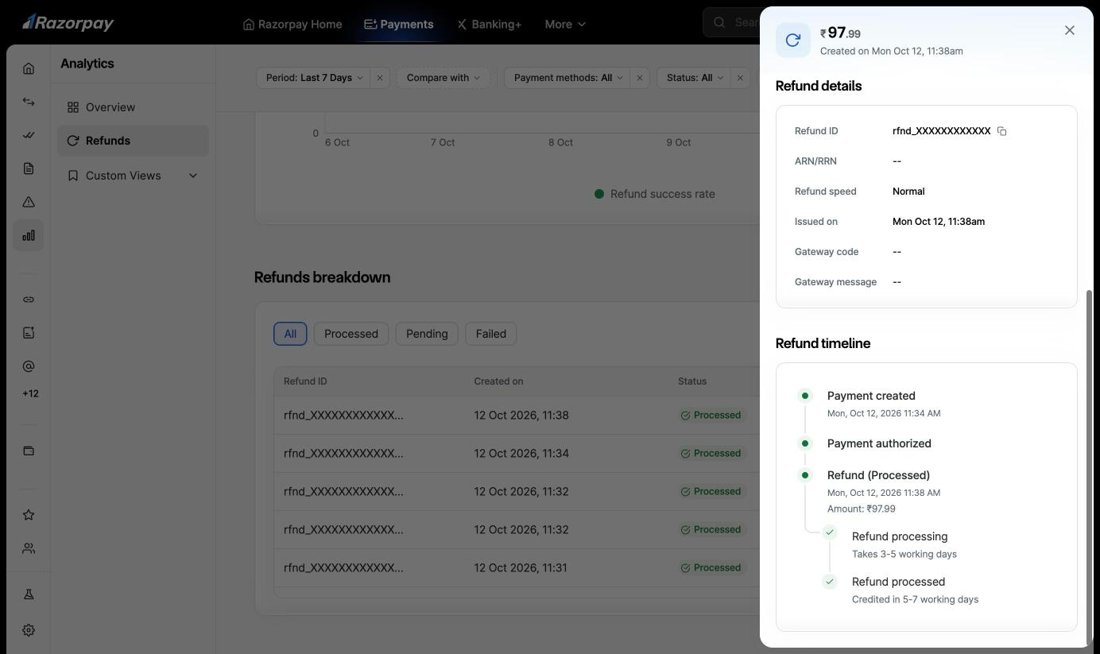
Task: Click the Refund processed timeline step
Action: coord(898,582)
